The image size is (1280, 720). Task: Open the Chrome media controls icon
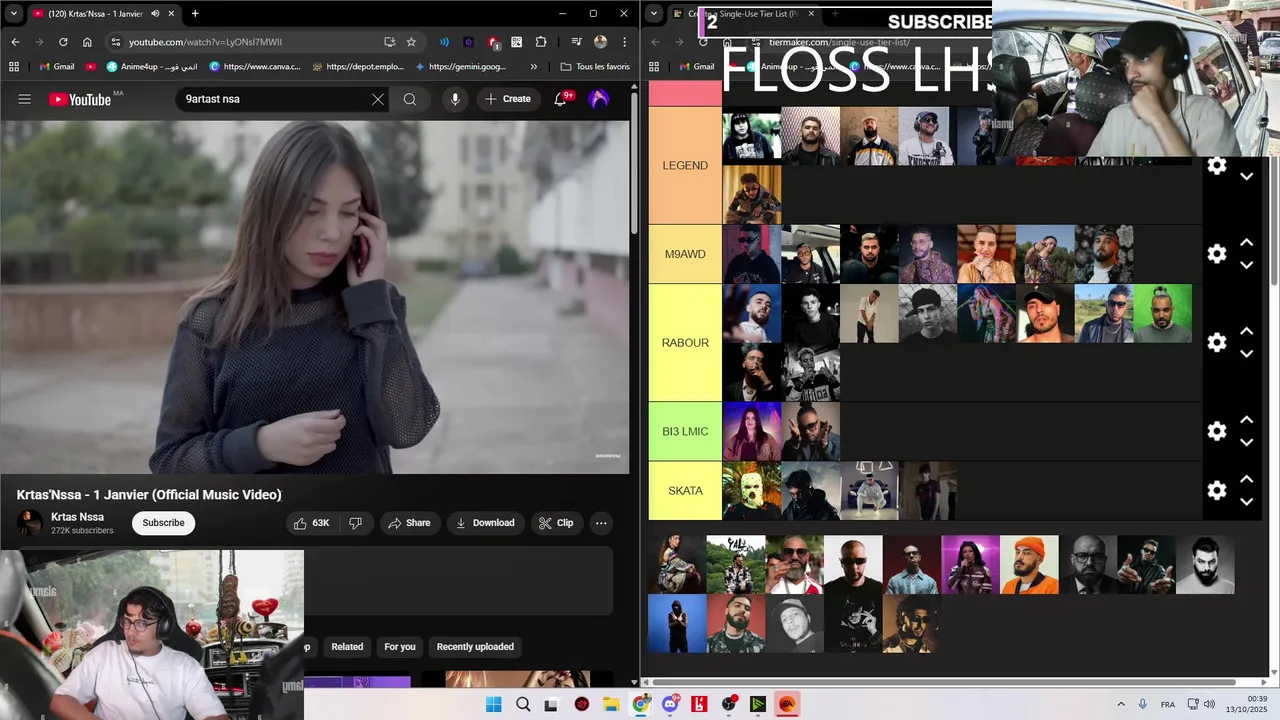(x=576, y=42)
